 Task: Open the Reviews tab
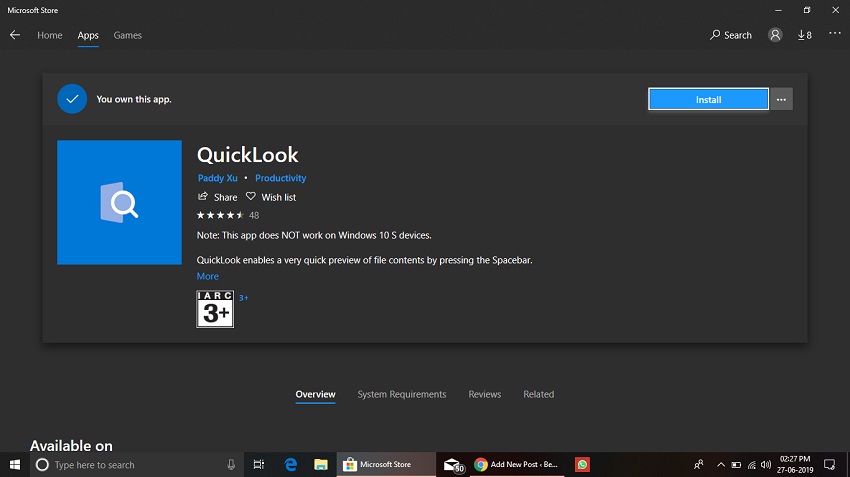pos(485,394)
